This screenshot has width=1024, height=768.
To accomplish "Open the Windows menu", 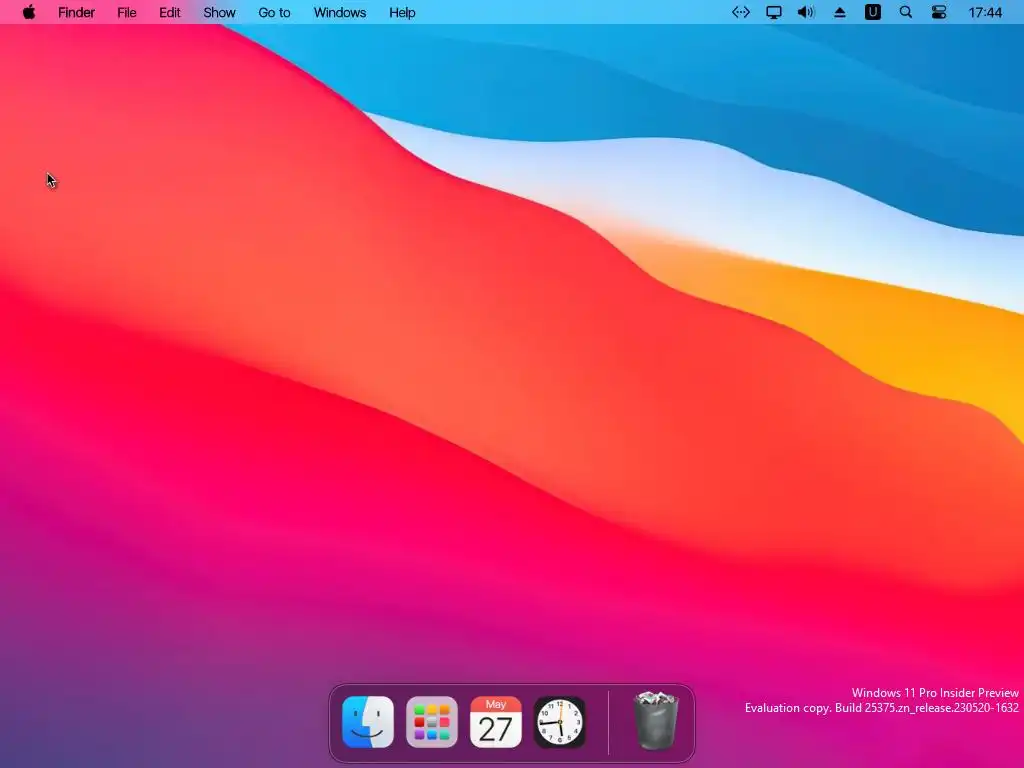I will coord(340,12).
